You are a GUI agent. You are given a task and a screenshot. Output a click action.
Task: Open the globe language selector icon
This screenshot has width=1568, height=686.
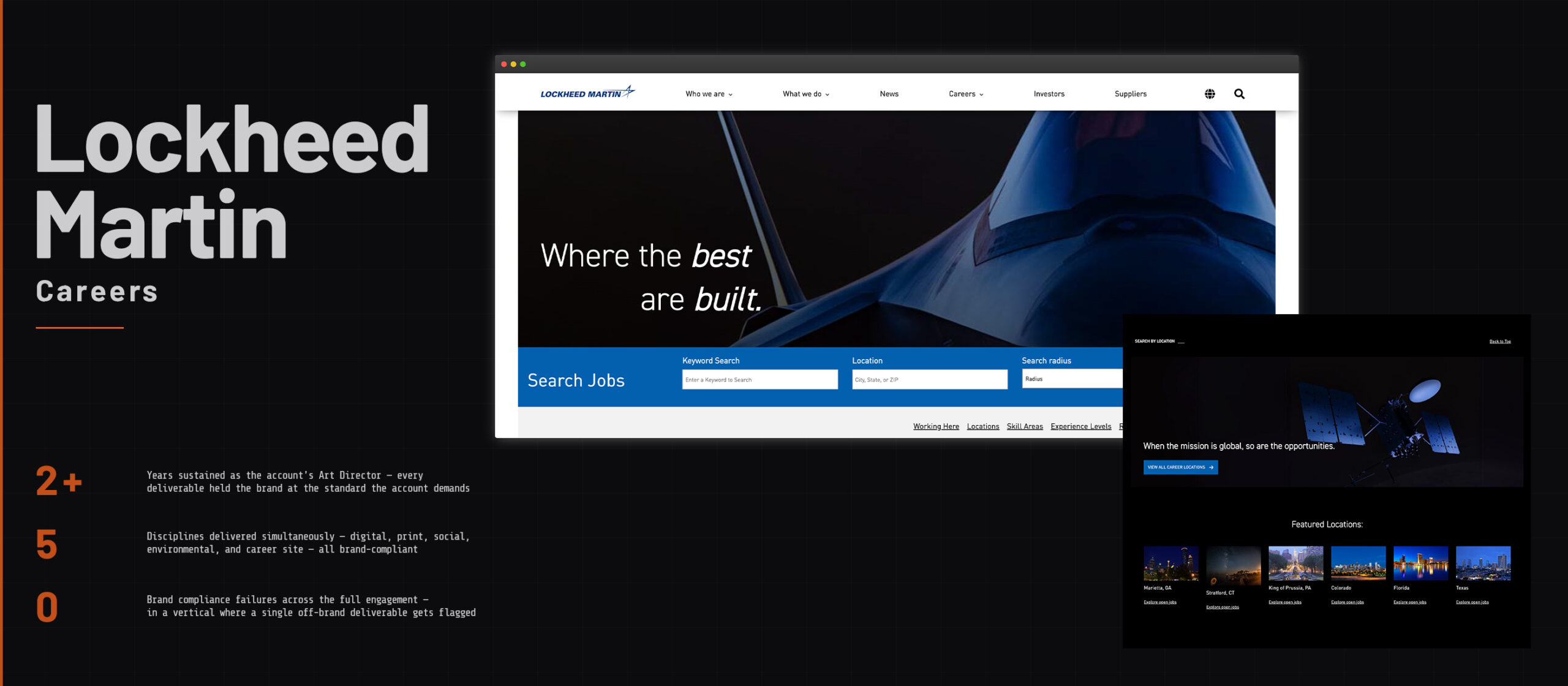coord(1210,94)
